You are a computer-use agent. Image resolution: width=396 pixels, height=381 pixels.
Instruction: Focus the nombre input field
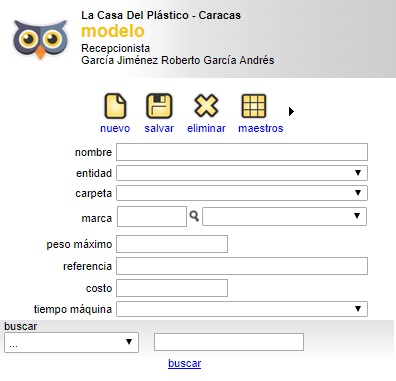[x=242, y=152]
